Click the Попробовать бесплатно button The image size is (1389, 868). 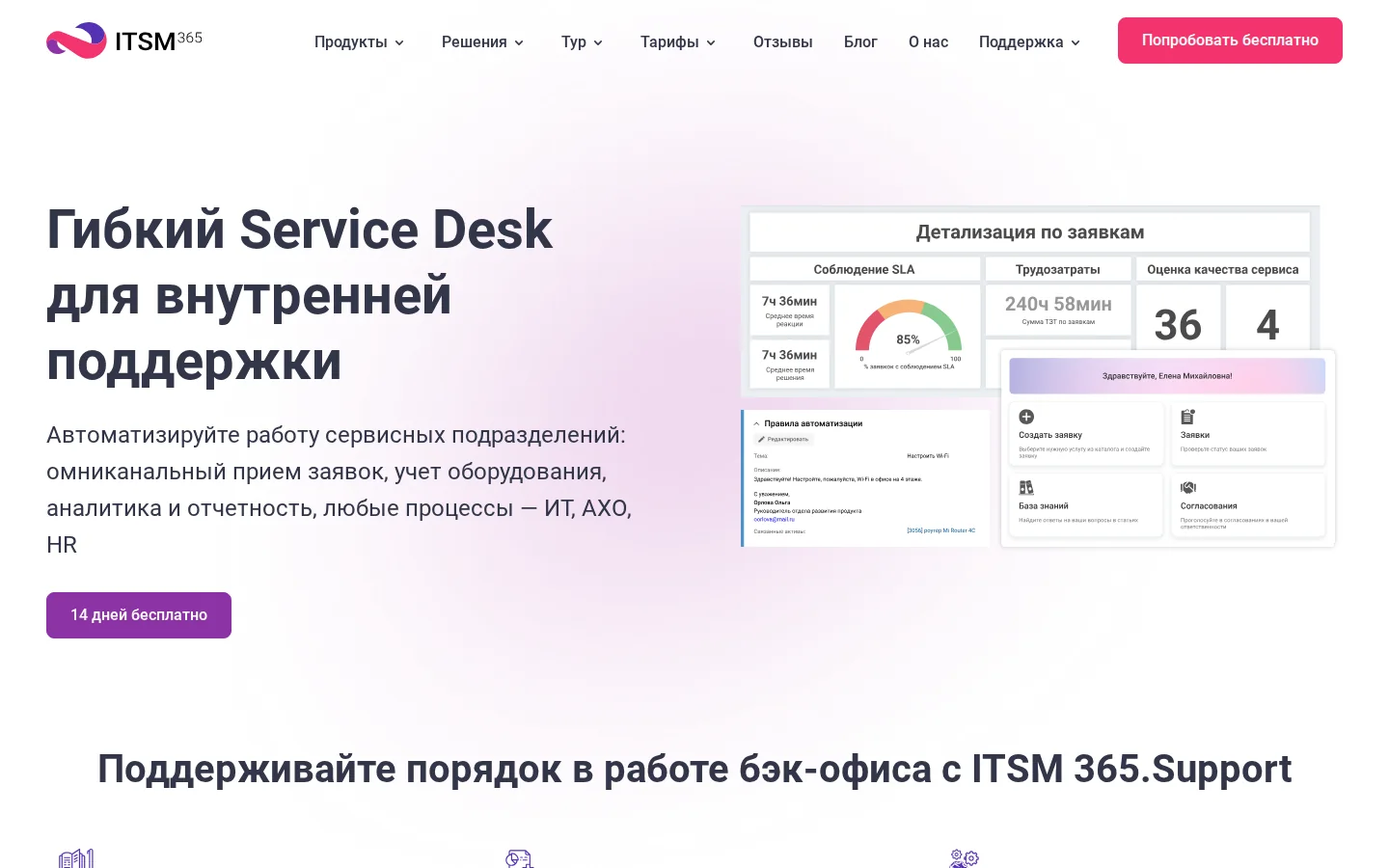(1230, 41)
